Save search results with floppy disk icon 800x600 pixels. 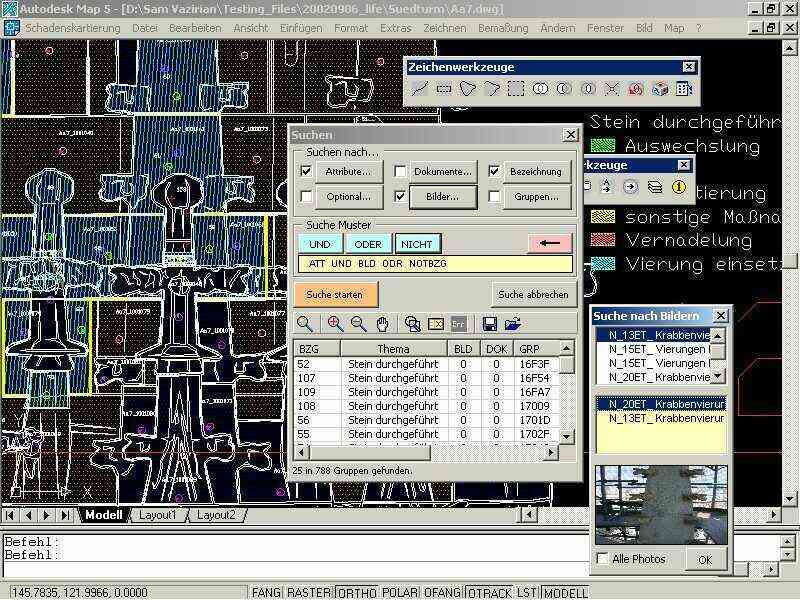pos(489,324)
